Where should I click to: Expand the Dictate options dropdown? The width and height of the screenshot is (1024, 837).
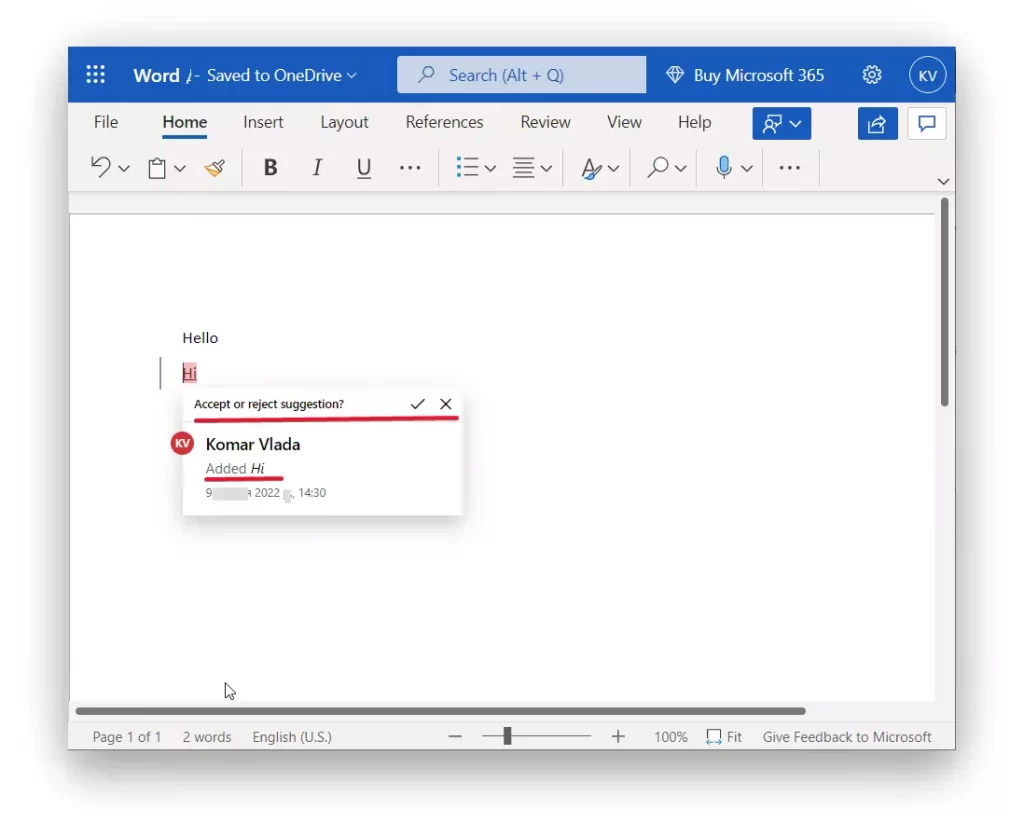point(747,168)
